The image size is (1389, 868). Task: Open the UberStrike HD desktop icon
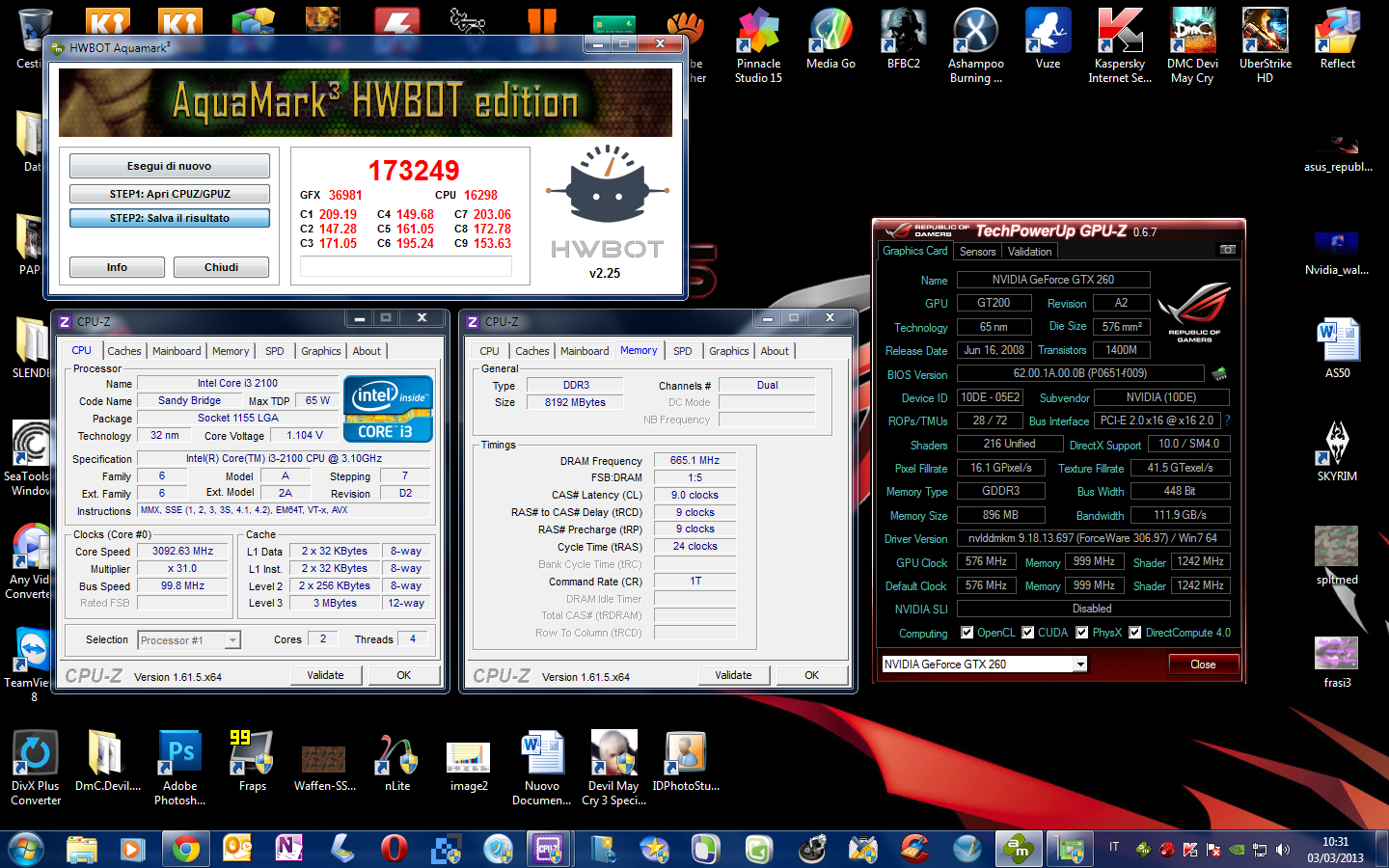click(1265, 46)
